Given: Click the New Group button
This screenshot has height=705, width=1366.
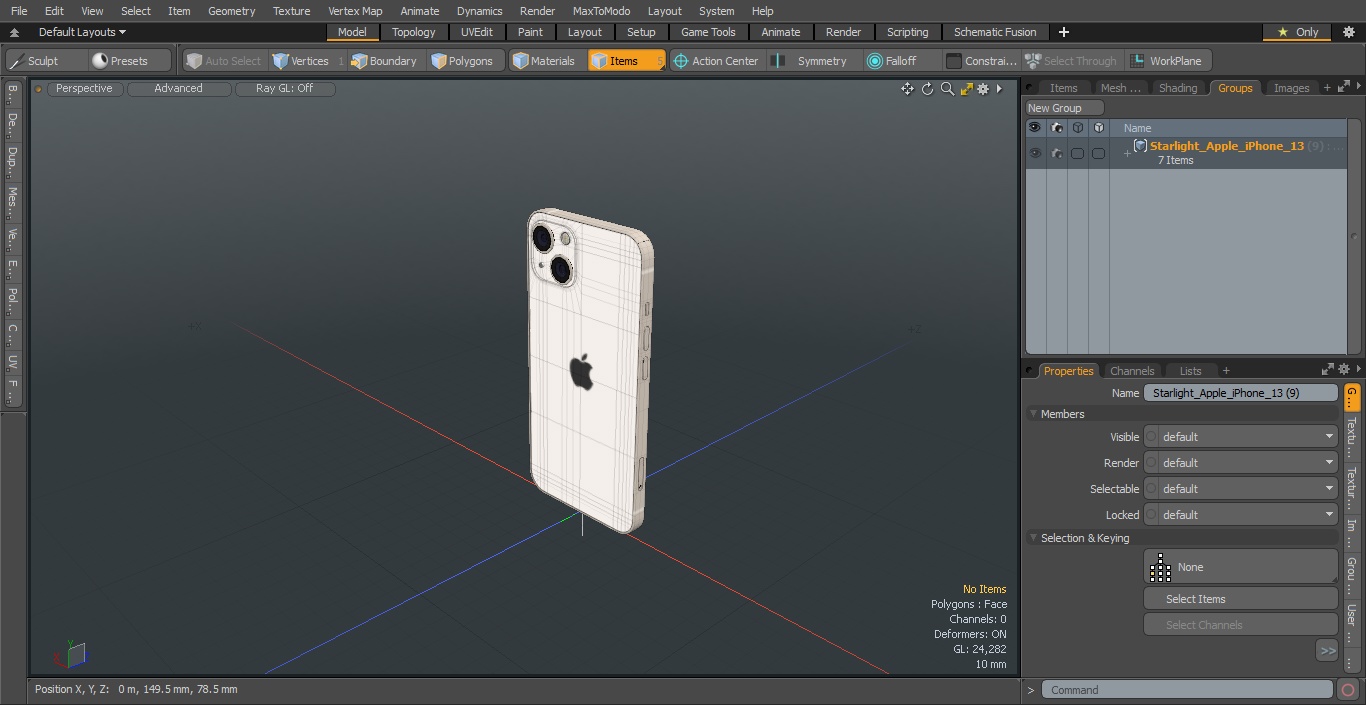Looking at the screenshot, I should [1065, 108].
